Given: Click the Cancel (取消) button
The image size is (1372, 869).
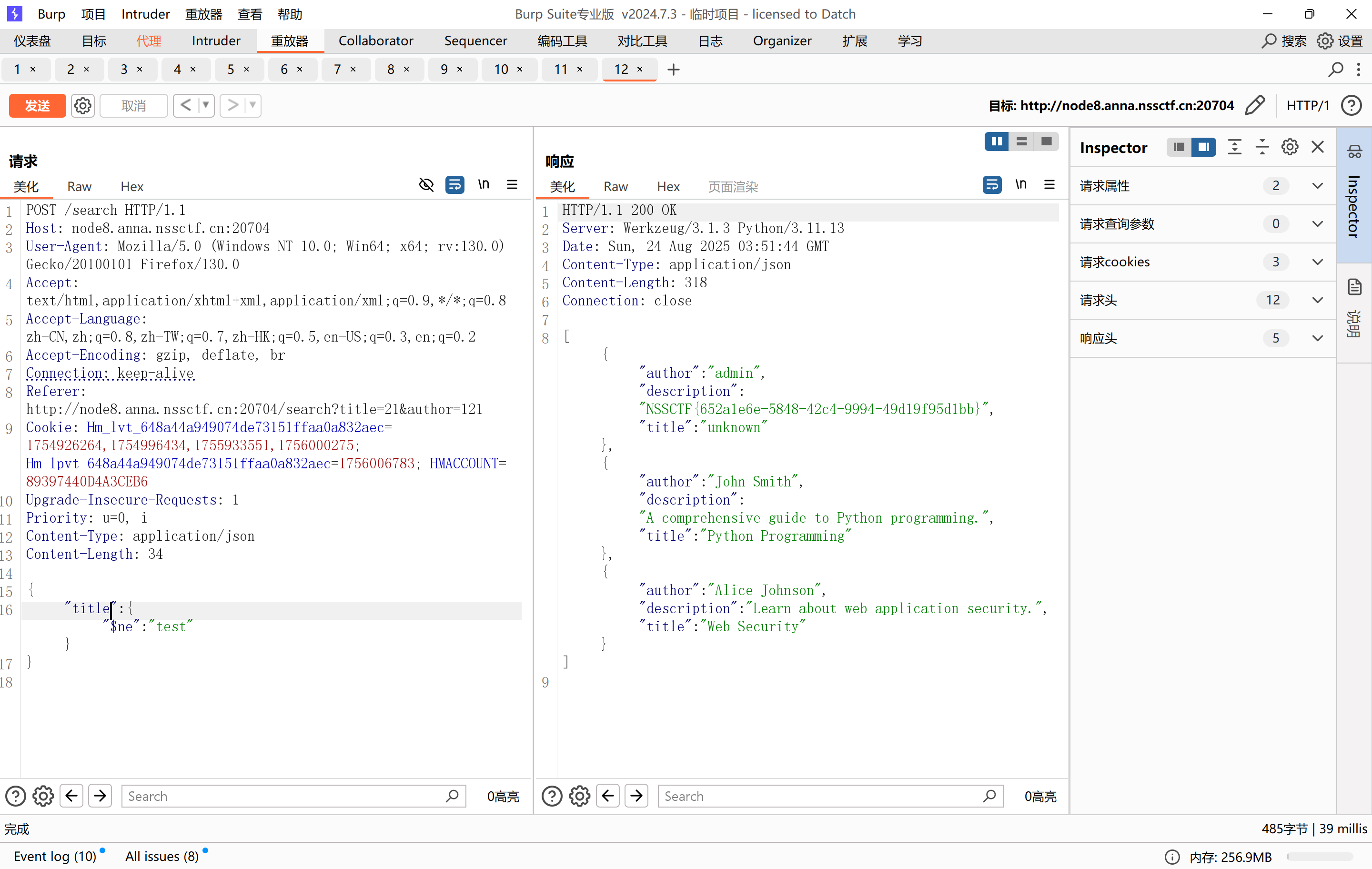Looking at the screenshot, I should point(133,105).
